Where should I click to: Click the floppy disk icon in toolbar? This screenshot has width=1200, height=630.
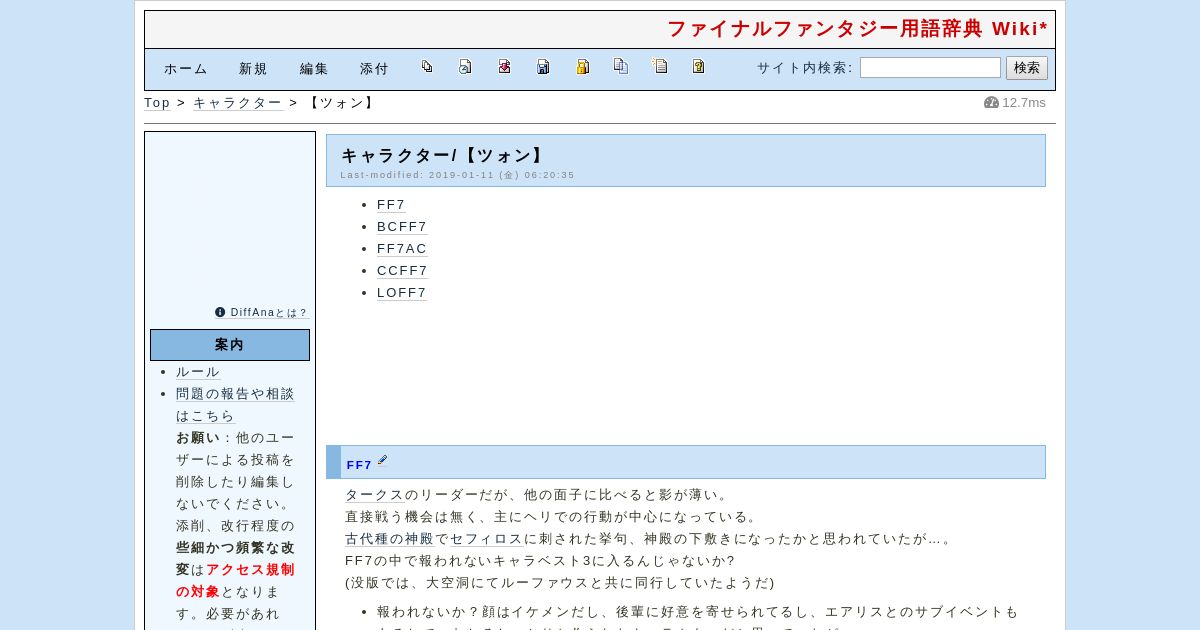(x=543, y=67)
